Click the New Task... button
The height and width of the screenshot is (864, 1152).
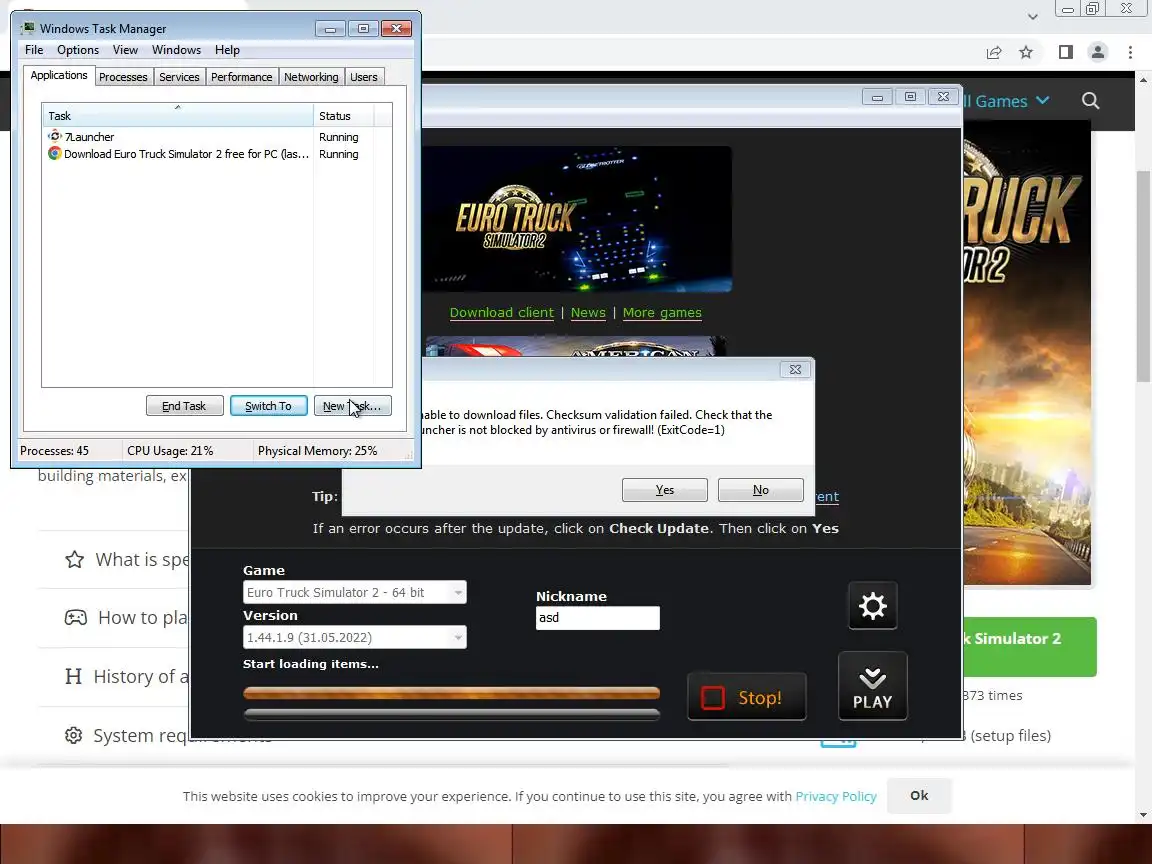pos(353,406)
